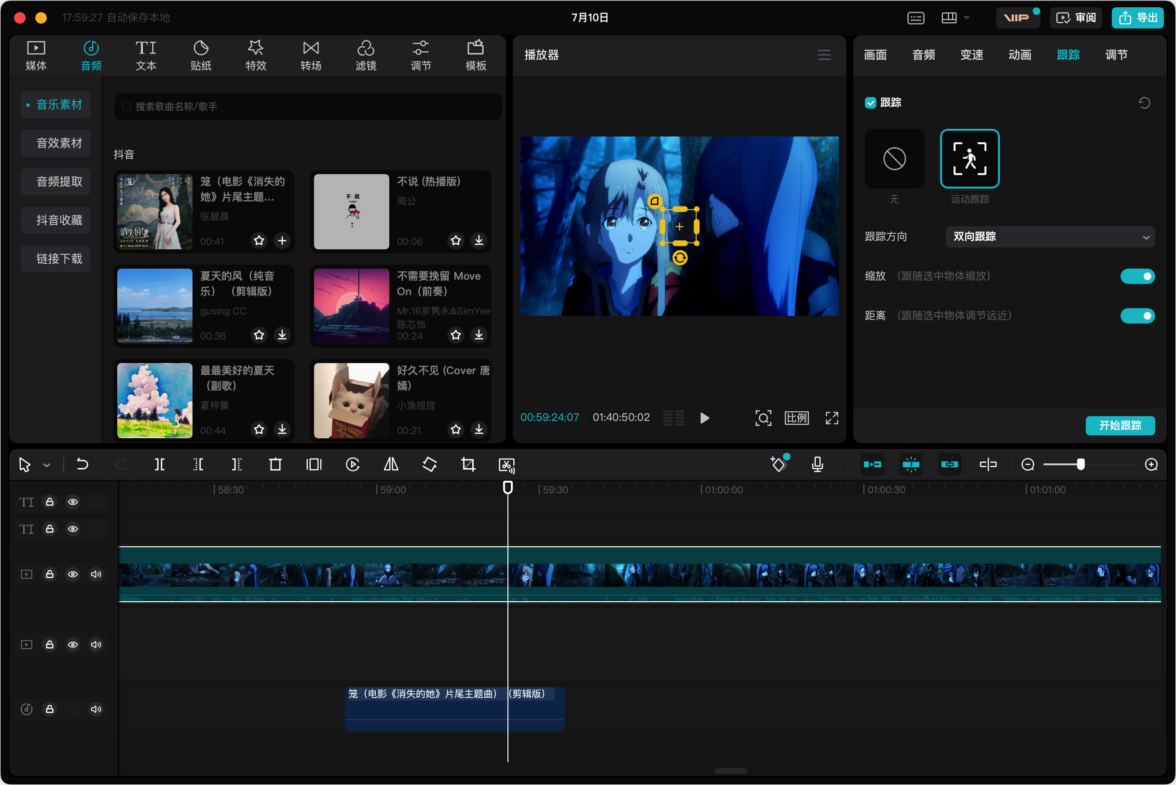The height and width of the screenshot is (785, 1176).
Task: Delete the selected clip
Action: pos(275,465)
